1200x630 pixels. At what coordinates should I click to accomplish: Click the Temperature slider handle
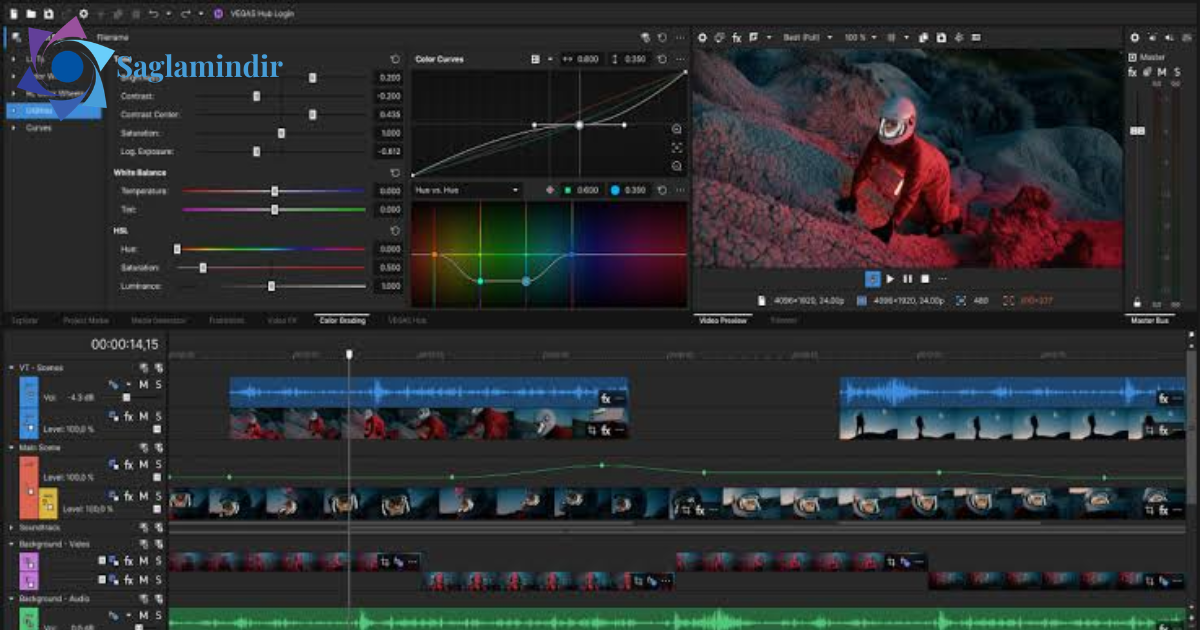[x=275, y=191]
